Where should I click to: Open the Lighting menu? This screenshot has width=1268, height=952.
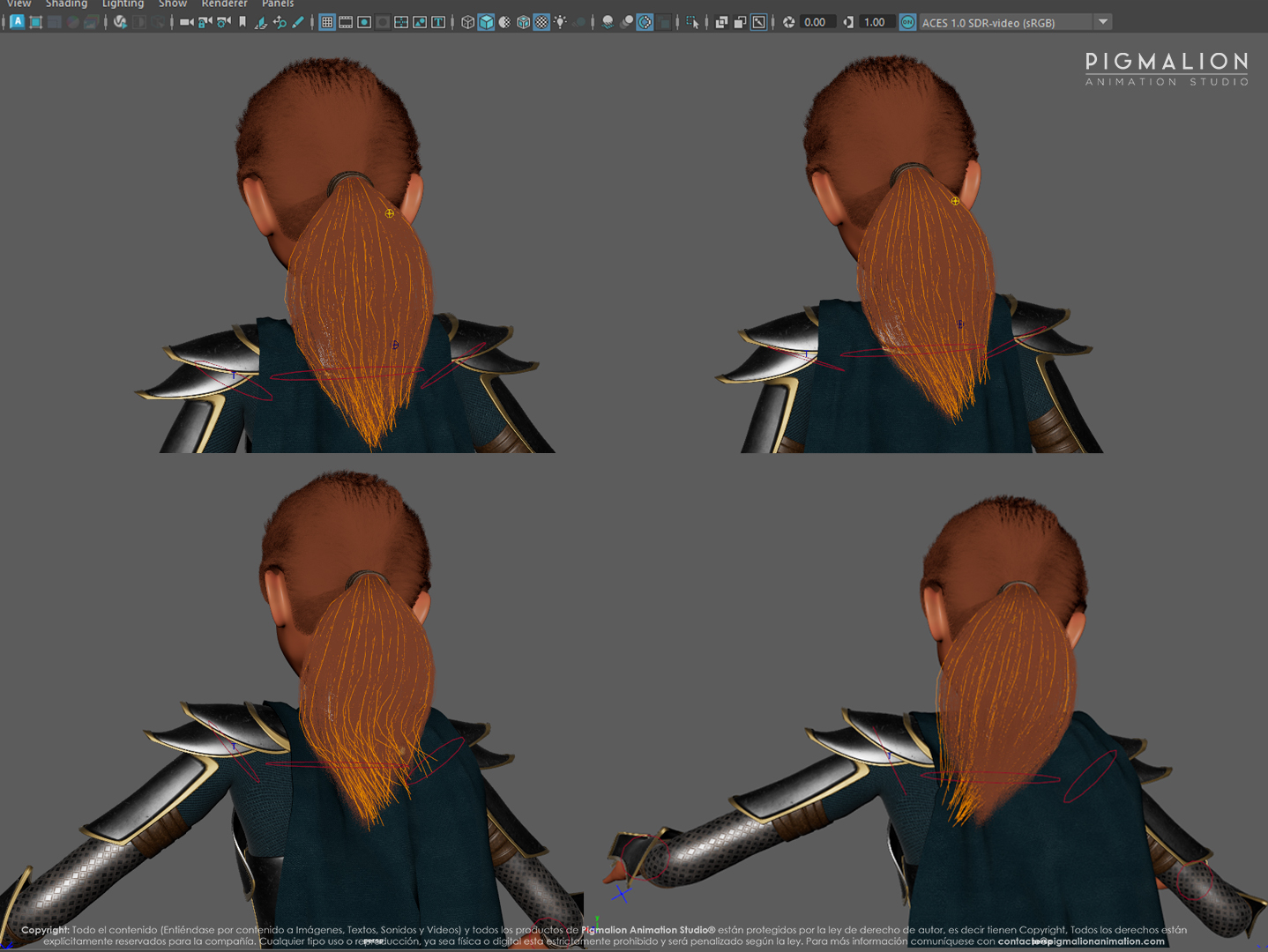pos(123,4)
